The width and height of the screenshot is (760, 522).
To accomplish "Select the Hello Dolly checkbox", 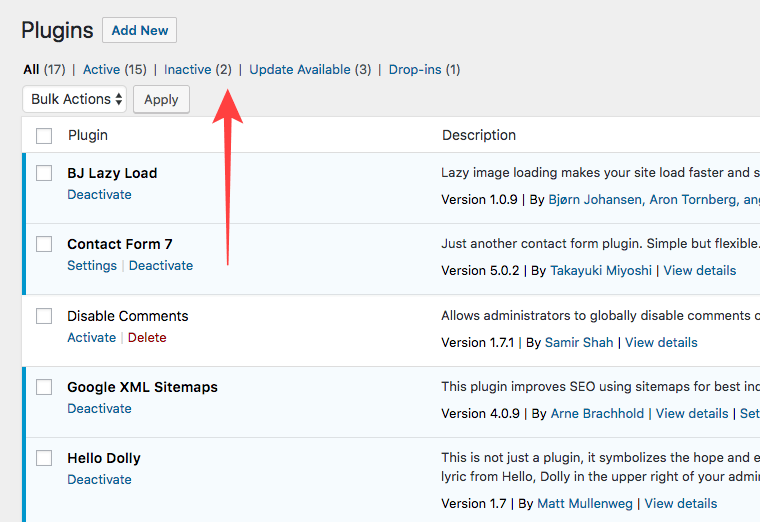I will click(44, 458).
